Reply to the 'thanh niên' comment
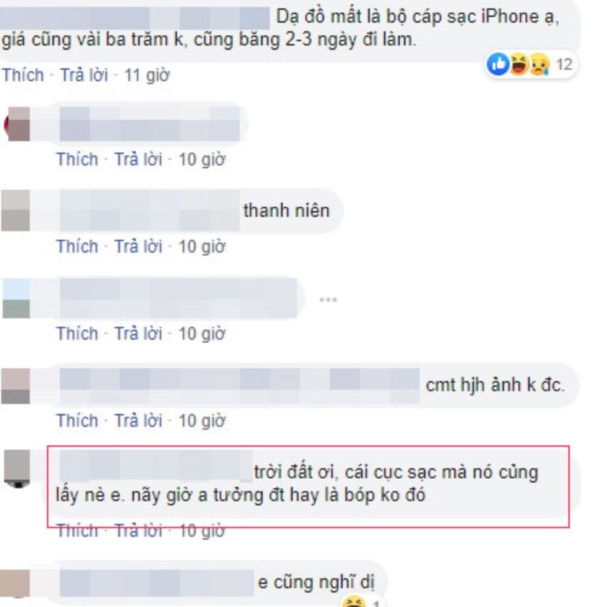The image size is (600, 607). (x=138, y=246)
